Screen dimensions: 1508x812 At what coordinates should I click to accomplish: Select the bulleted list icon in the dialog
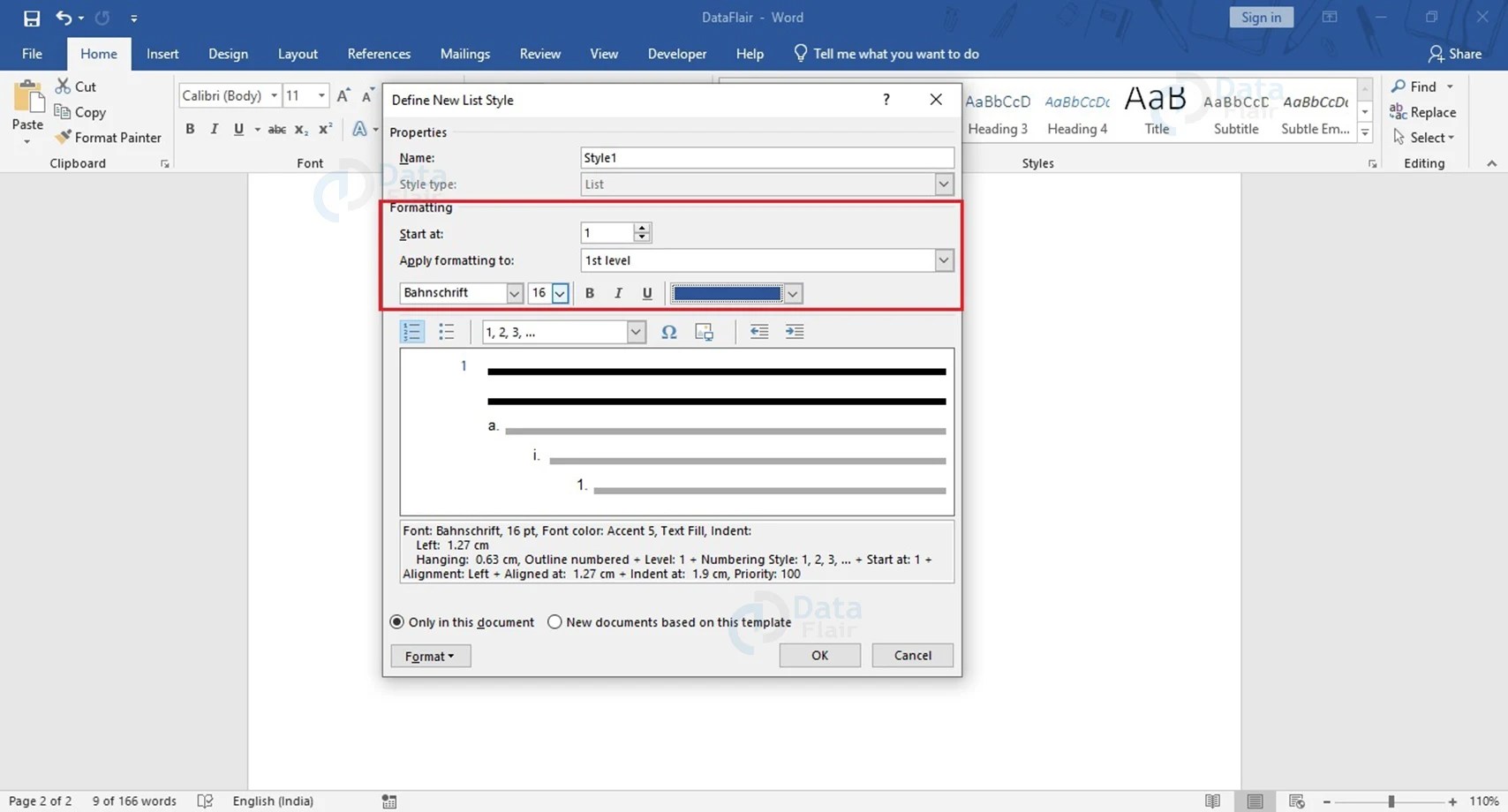point(447,331)
